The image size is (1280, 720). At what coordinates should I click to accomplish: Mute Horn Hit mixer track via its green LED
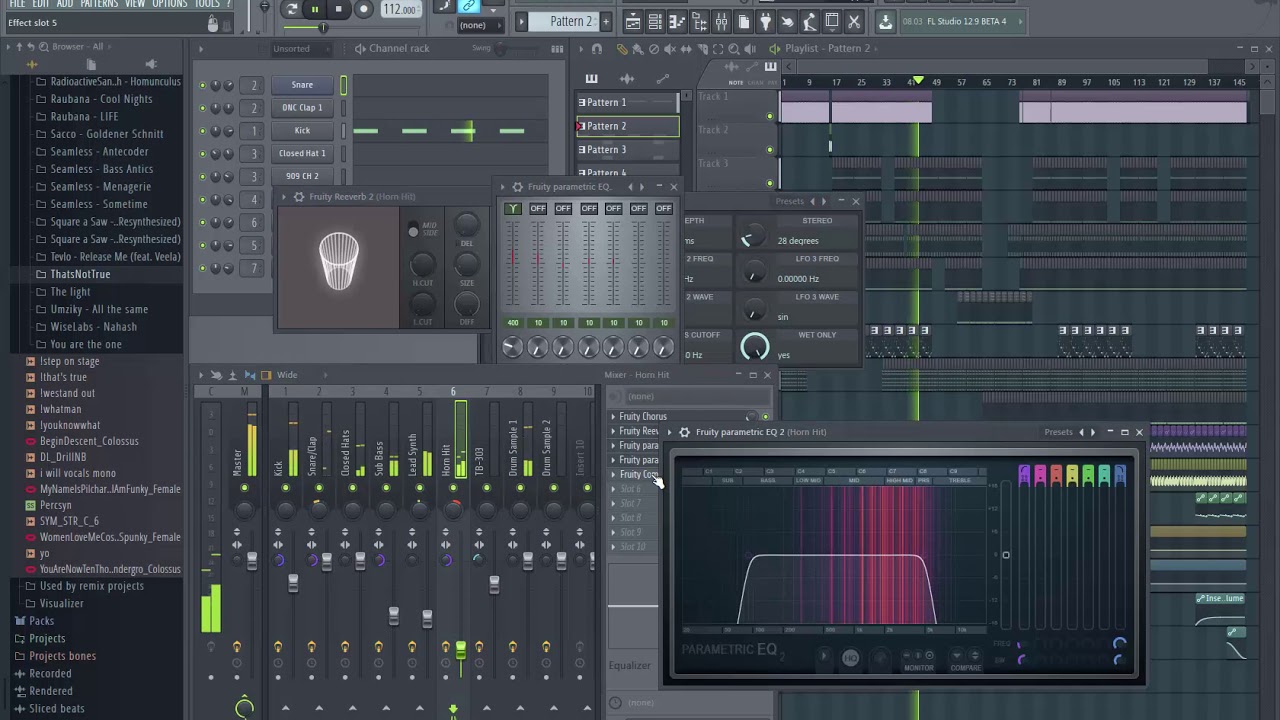[453, 488]
